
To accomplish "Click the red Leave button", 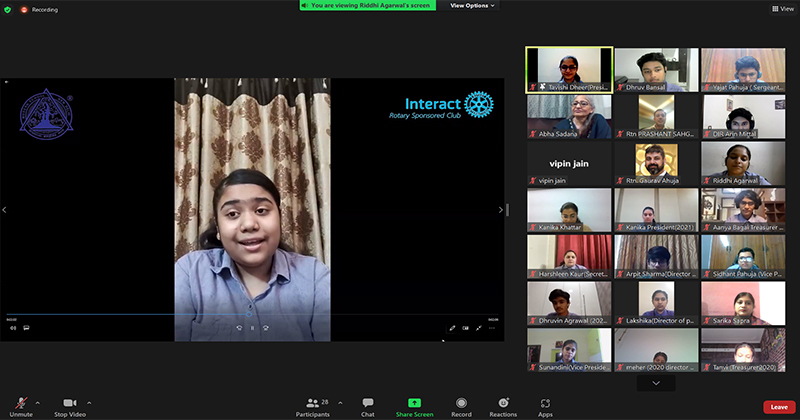I will 778,407.
